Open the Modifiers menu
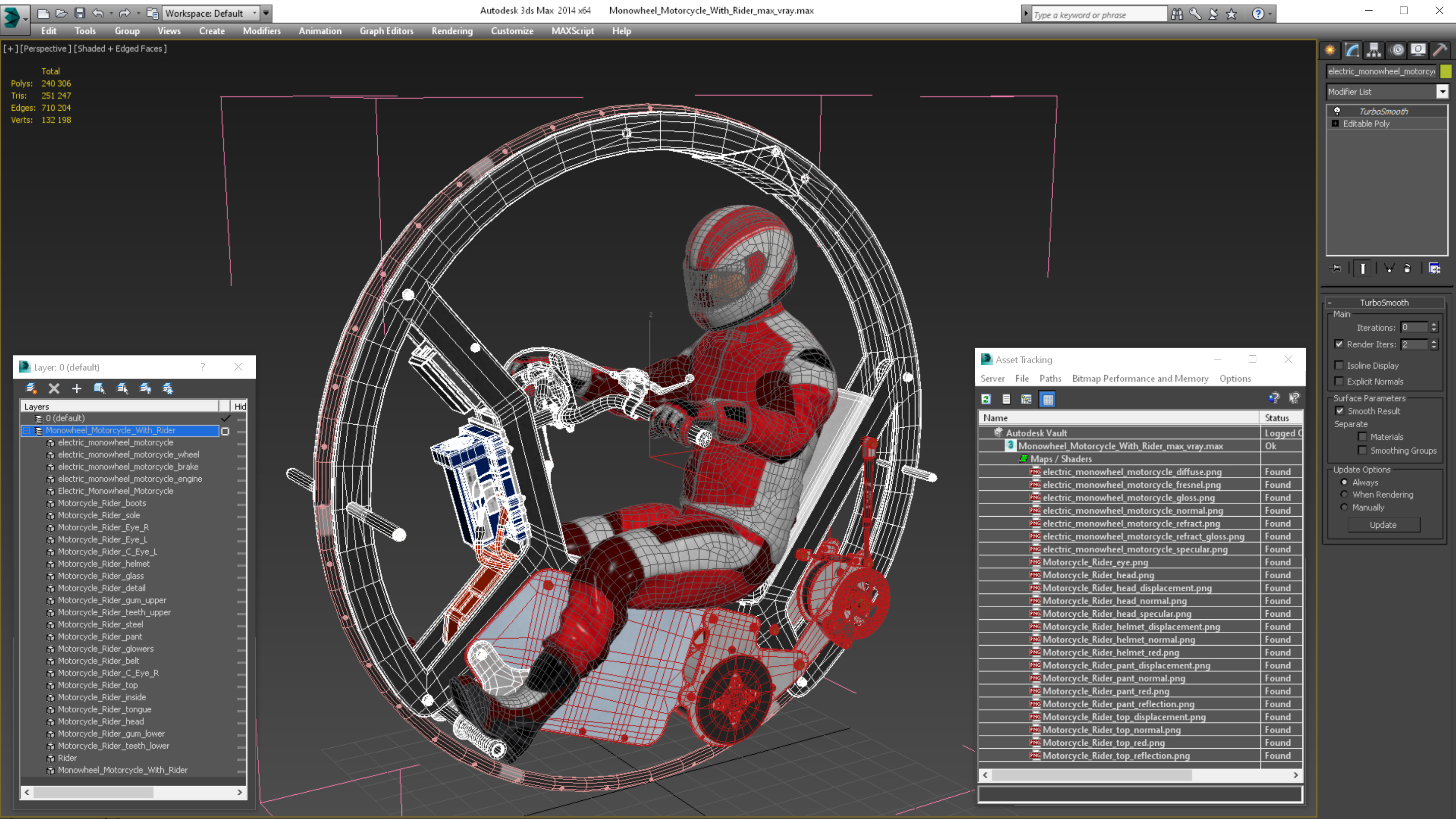 tap(262, 31)
